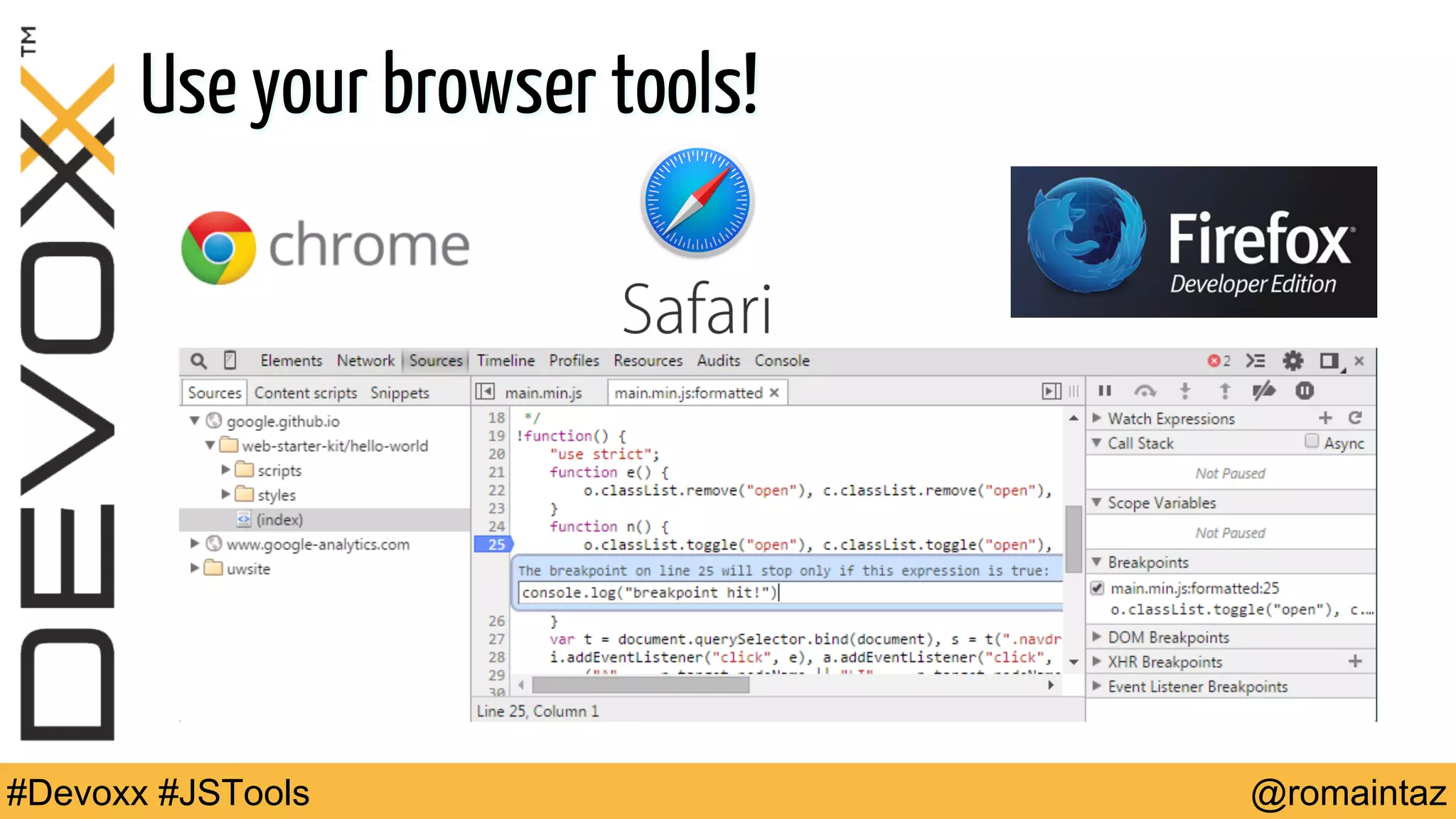Expand www.google-analytics.com node
Viewport: 1456px width, 819px height.
[x=194, y=543]
